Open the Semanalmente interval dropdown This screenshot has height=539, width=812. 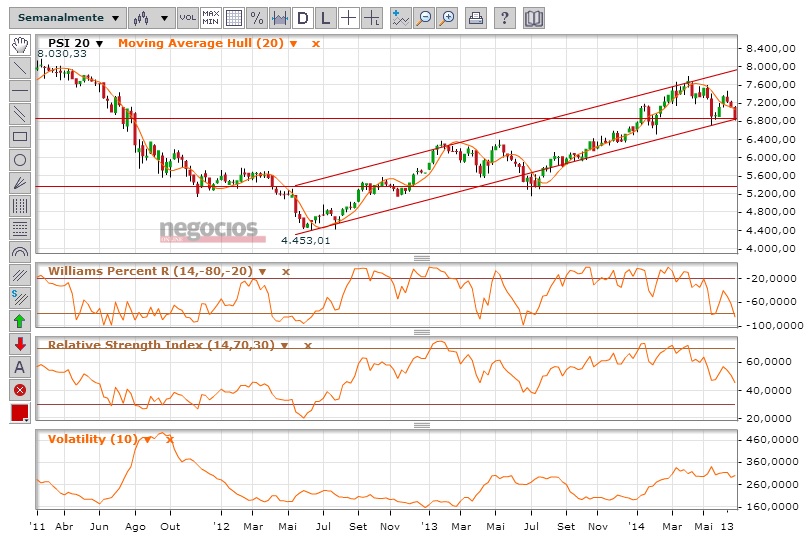pyautogui.click(x=67, y=18)
